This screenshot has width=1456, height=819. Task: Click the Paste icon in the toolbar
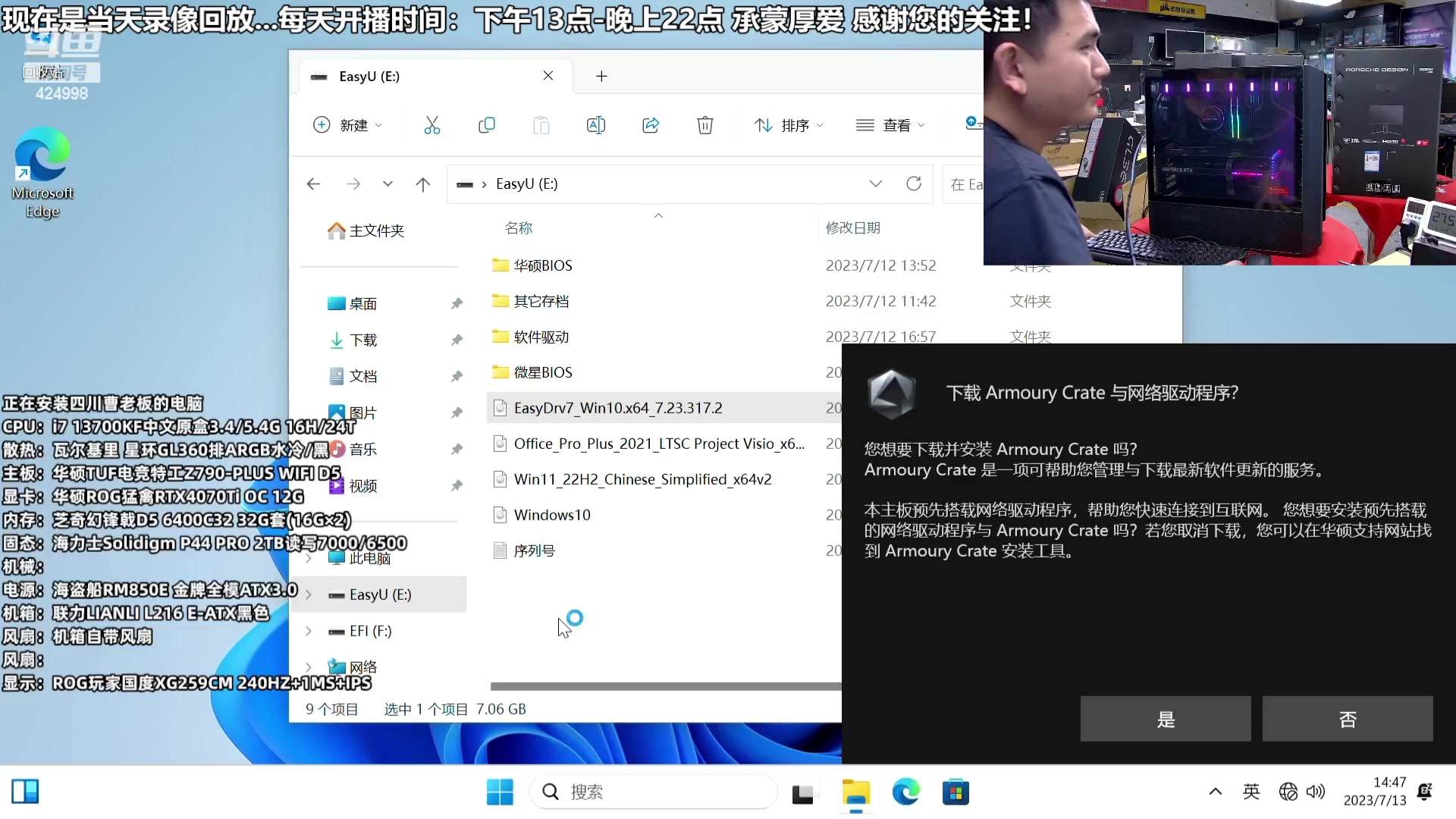[x=541, y=125]
